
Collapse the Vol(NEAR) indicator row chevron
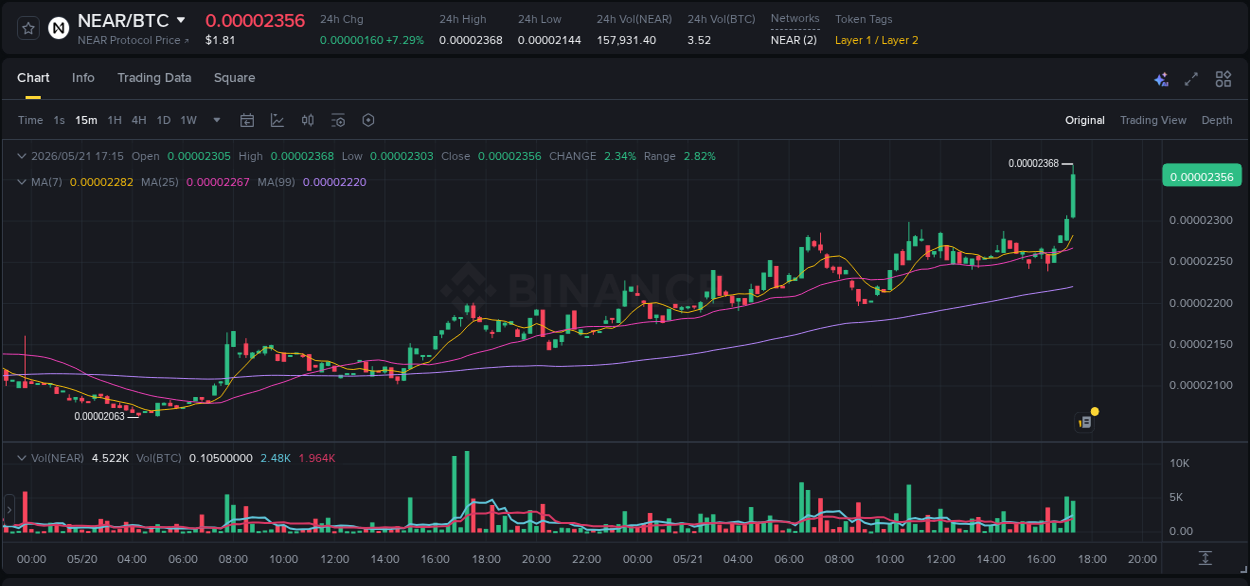(x=22, y=458)
